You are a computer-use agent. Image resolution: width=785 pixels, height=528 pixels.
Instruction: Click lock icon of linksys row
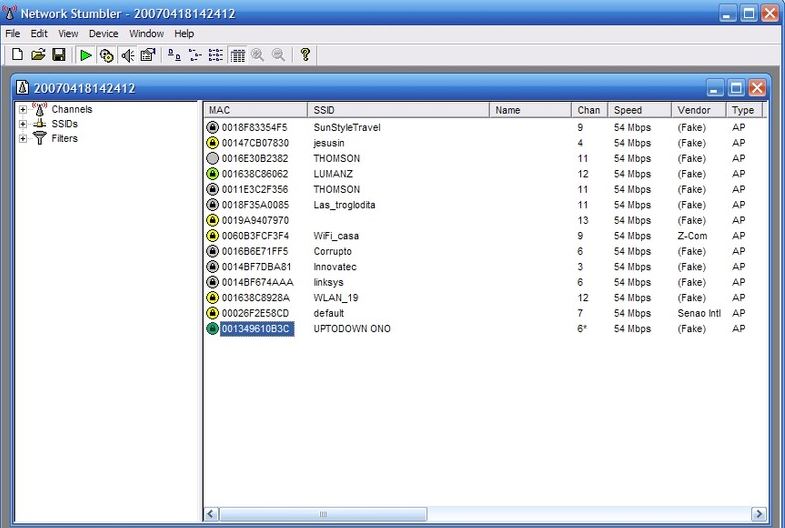tap(212, 282)
